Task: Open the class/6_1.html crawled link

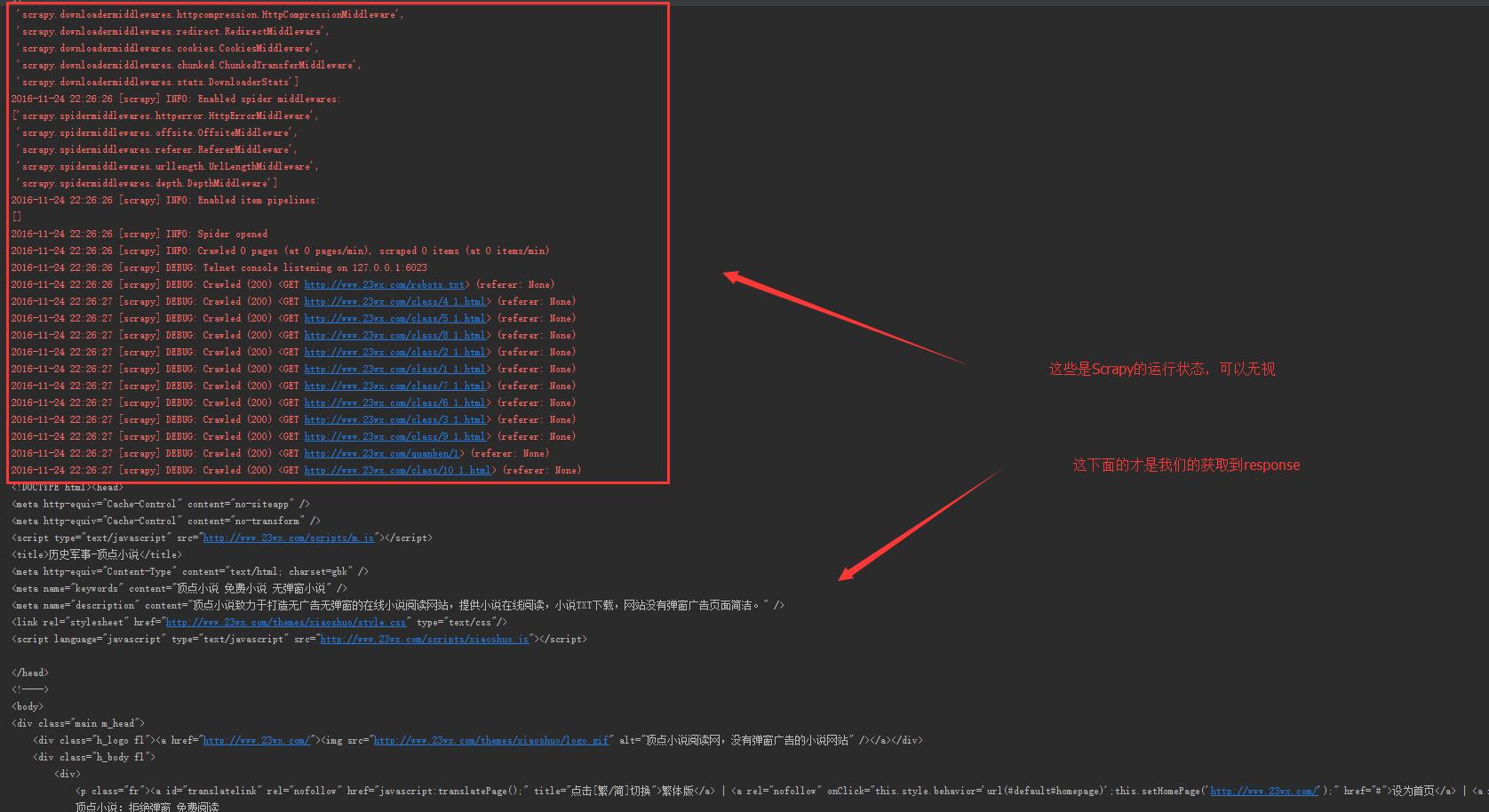Action: (394, 402)
